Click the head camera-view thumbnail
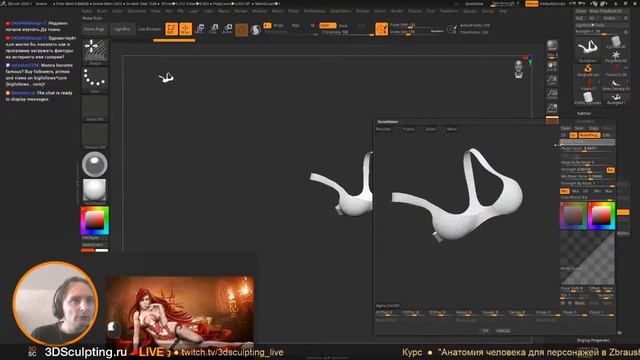This screenshot has height=360, width=640. [x=519, y=69]
